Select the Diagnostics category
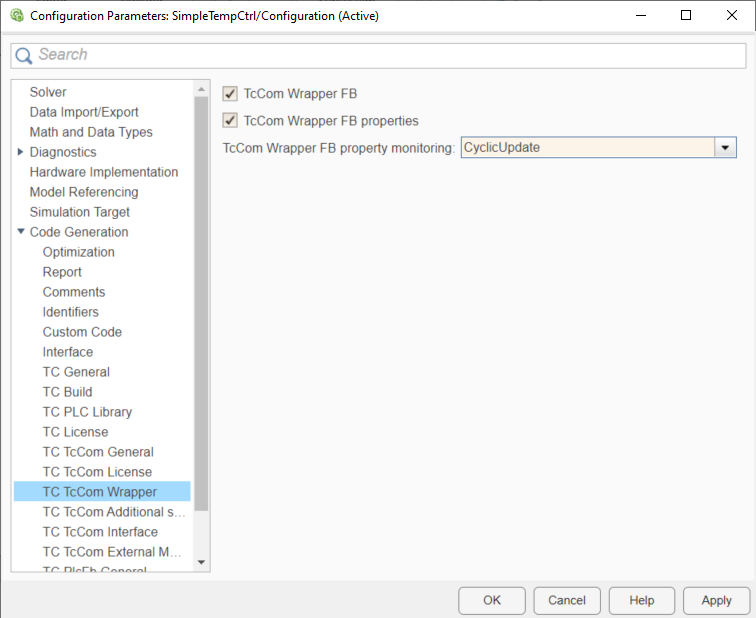The width and height of the screenshot is (756, 618). [x=63, y=152]
